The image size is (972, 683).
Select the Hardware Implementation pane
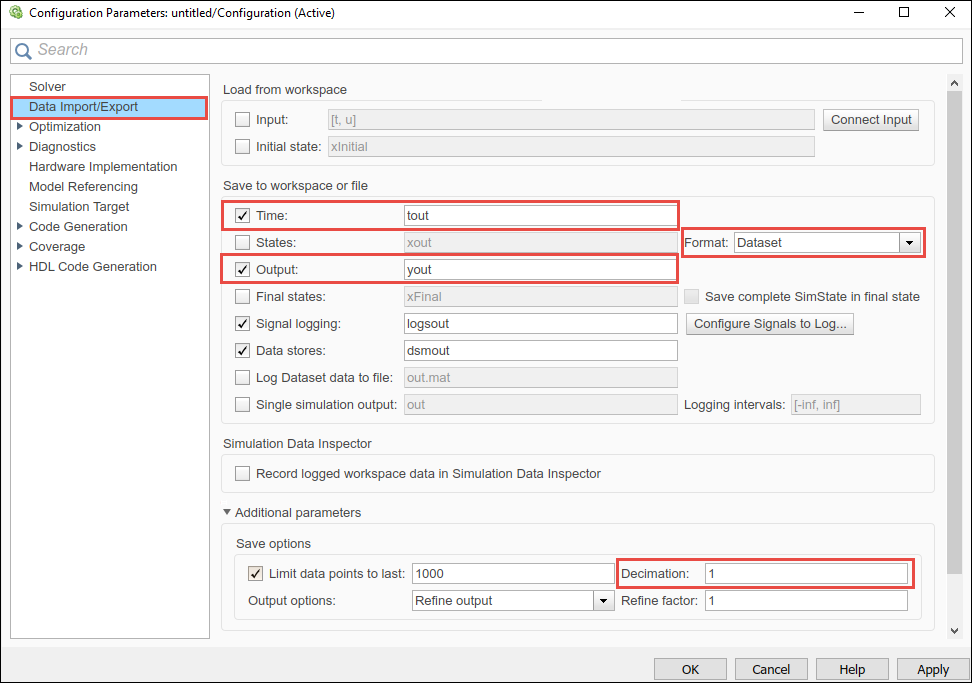click(104, 166)
